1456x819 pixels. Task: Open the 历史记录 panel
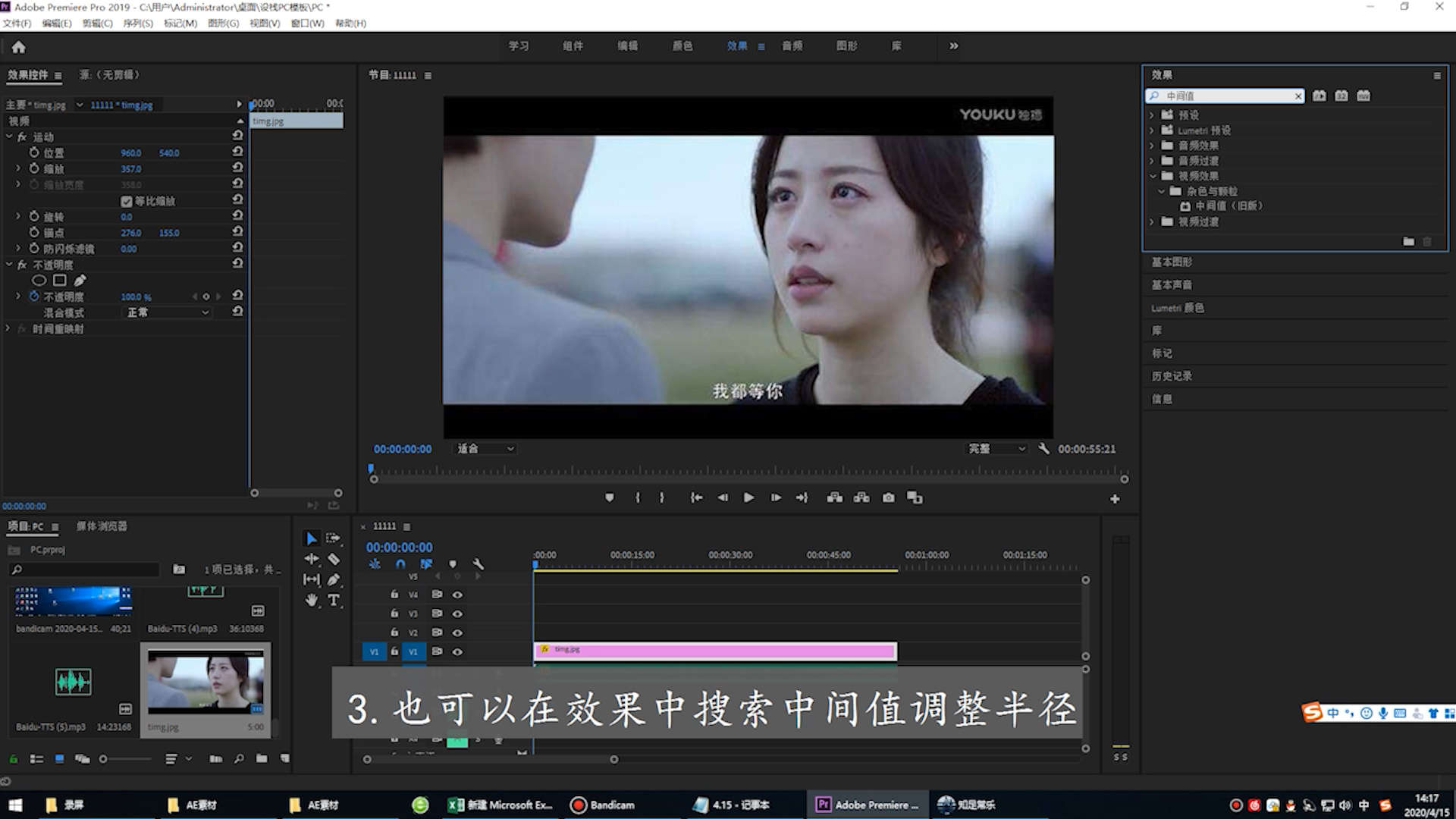click(1172, 376)
